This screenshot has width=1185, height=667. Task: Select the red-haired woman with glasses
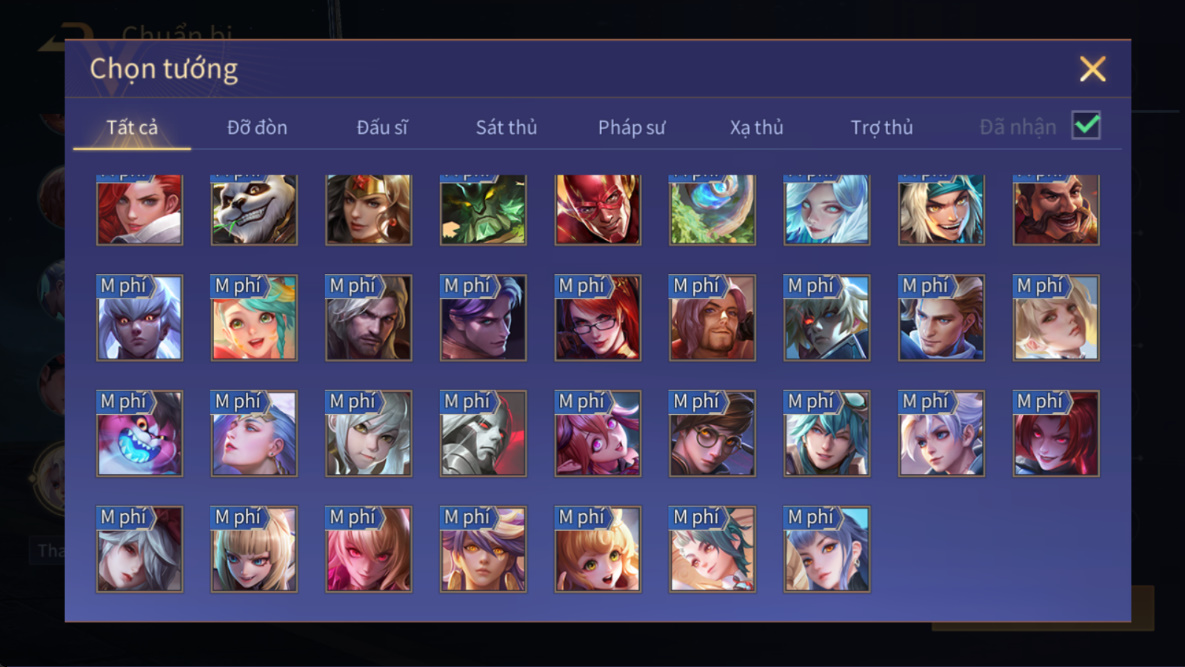[x=597, y=317]
